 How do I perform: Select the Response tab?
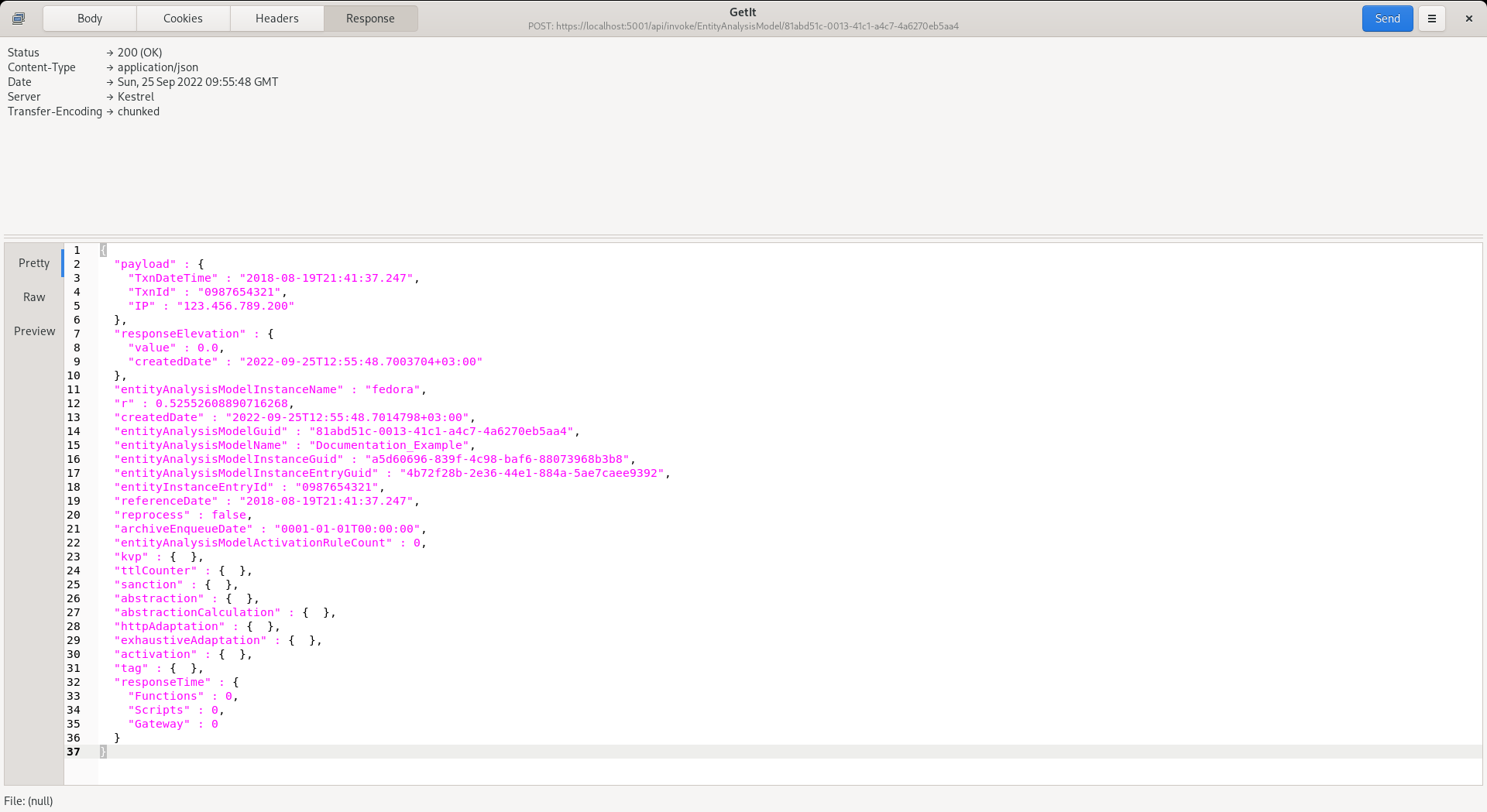tap(370, 19)
